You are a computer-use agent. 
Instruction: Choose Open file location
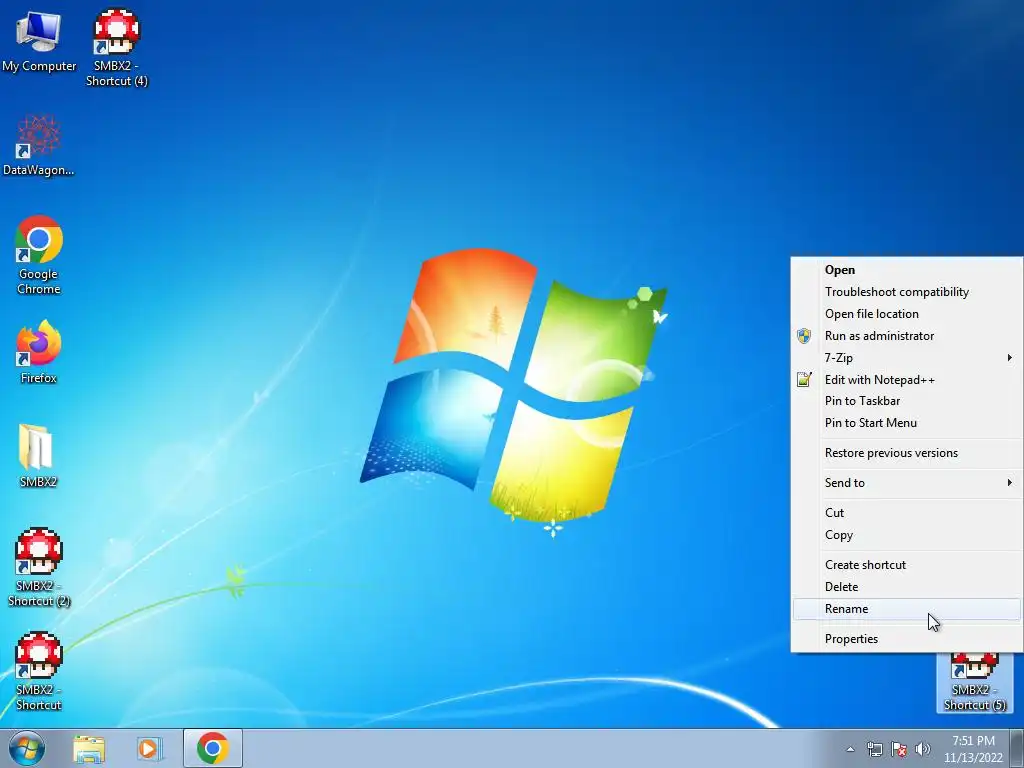coord(907,314)
